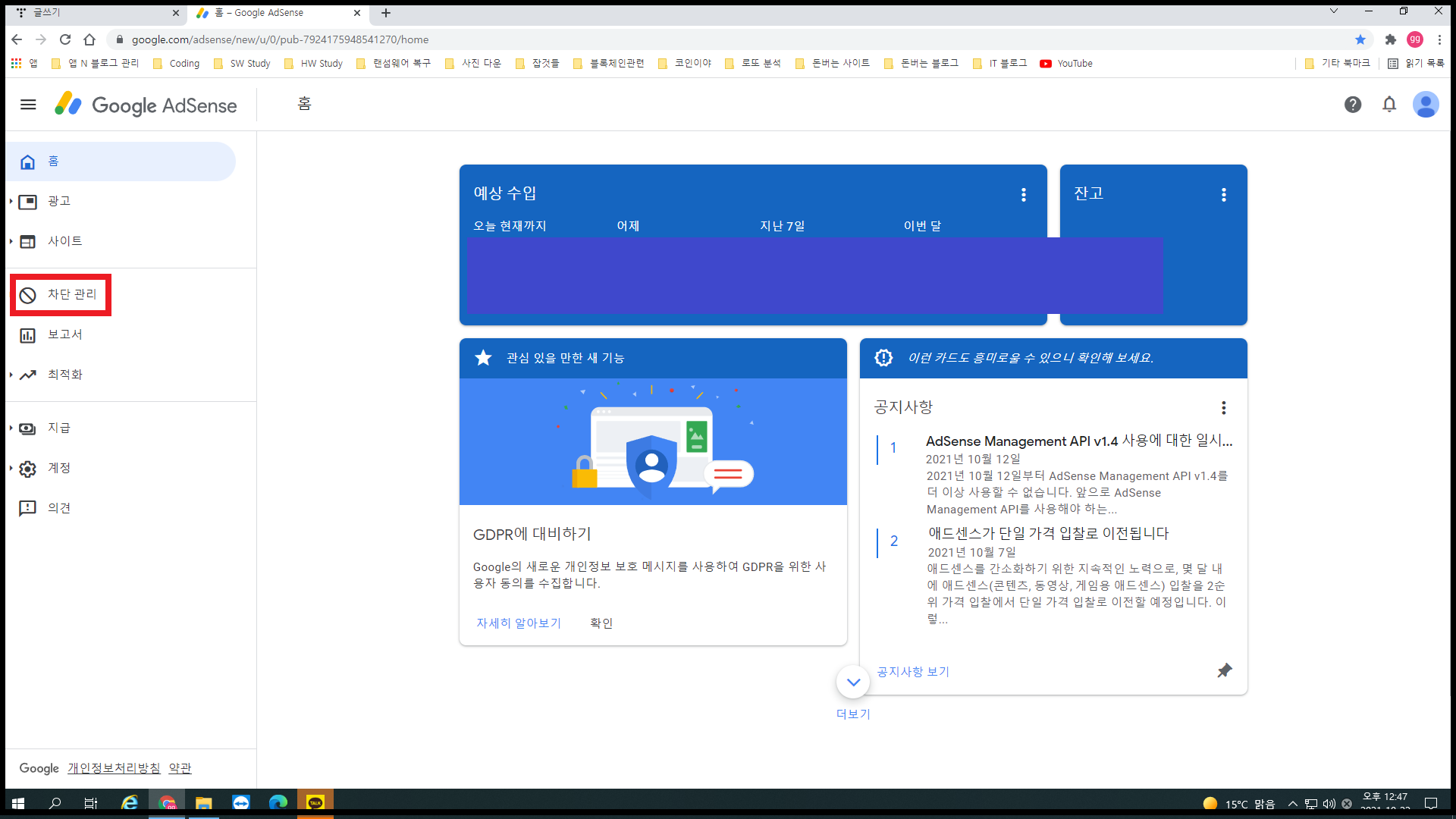Open 잔고 card options menu
The height and width of the screenshot is (819, 1456).
1223,195
